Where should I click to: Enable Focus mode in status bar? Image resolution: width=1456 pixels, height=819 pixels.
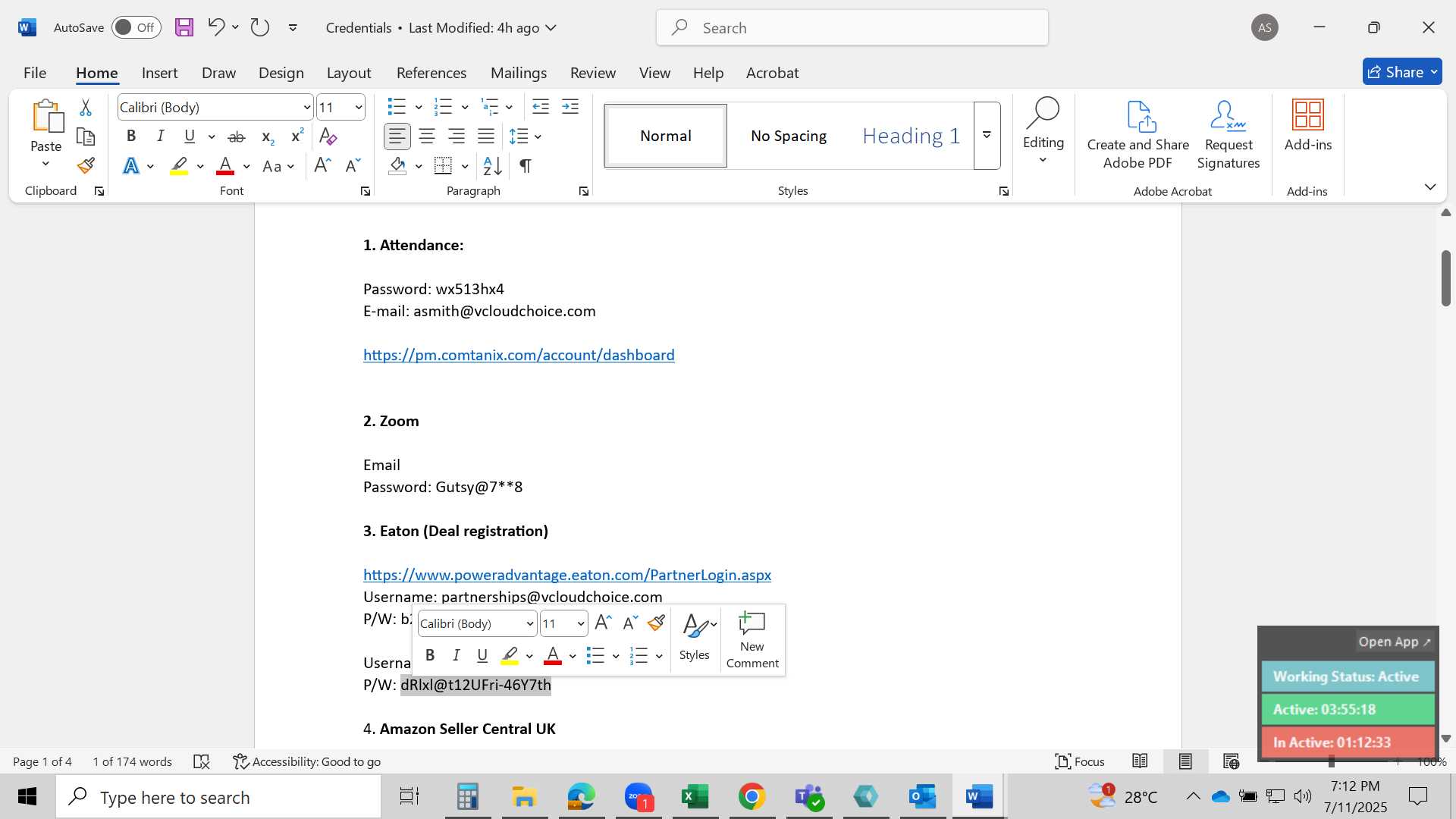pos(1080,761)
